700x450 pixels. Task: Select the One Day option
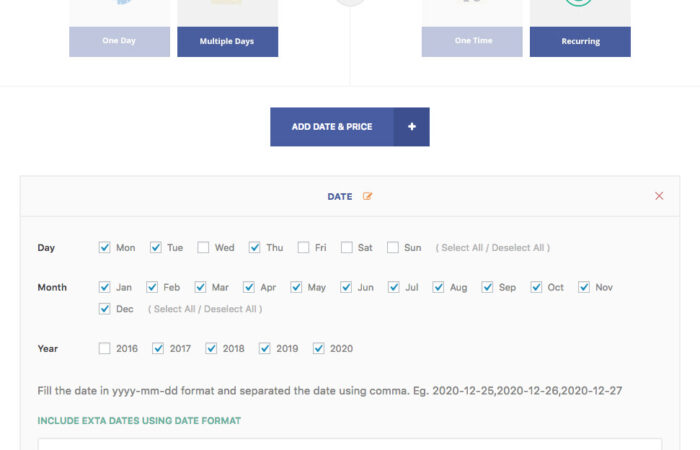(x=119, y=41)
